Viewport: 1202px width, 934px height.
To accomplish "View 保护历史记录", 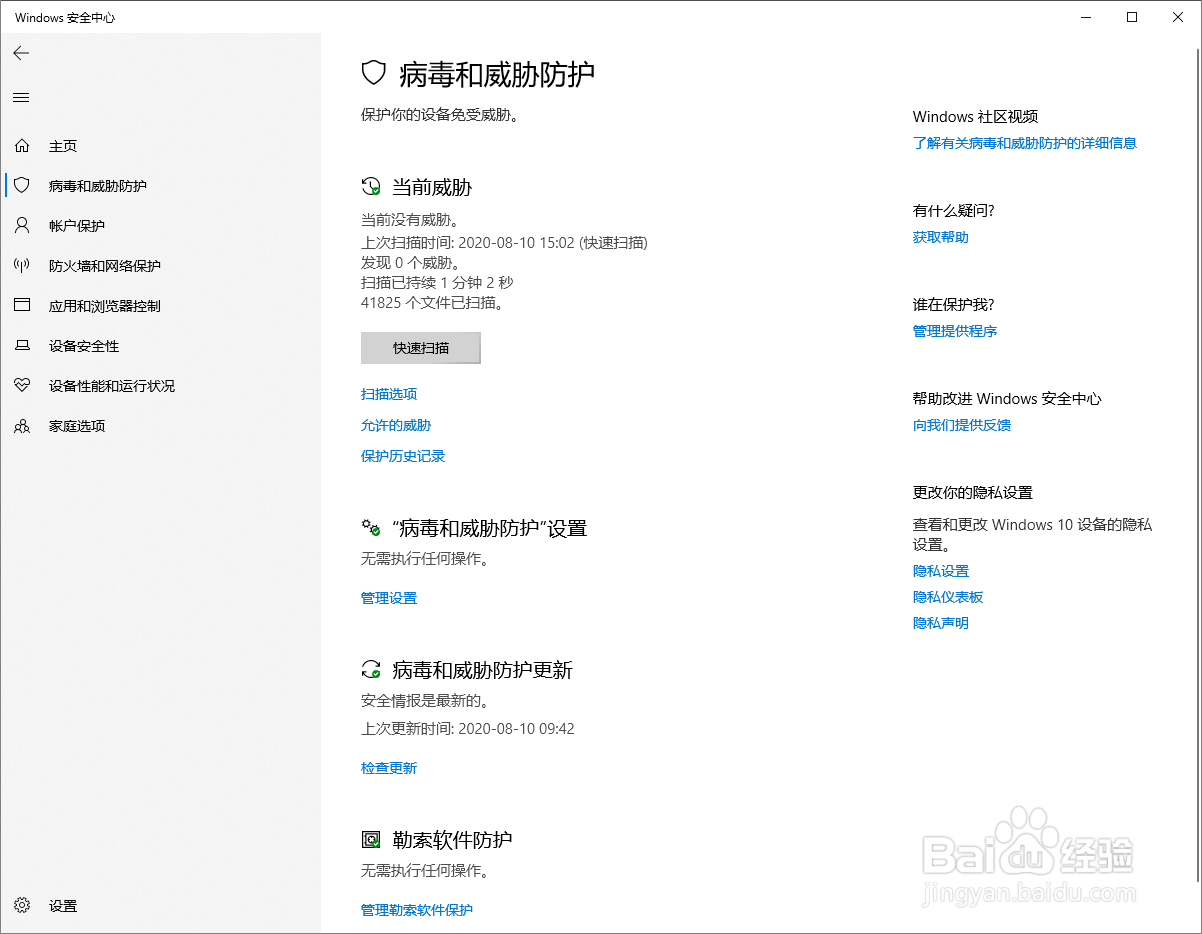I will coord(403,456).
